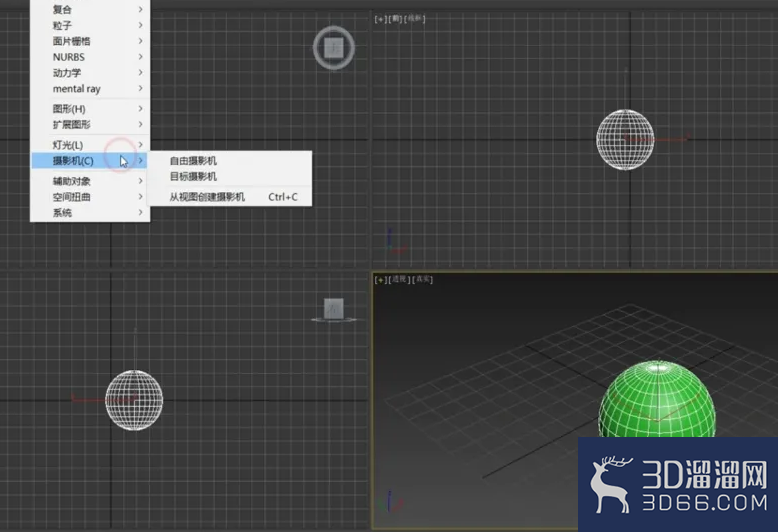
Task: Expand the mental ray submenu arrow
Action: tap(140, 88)
